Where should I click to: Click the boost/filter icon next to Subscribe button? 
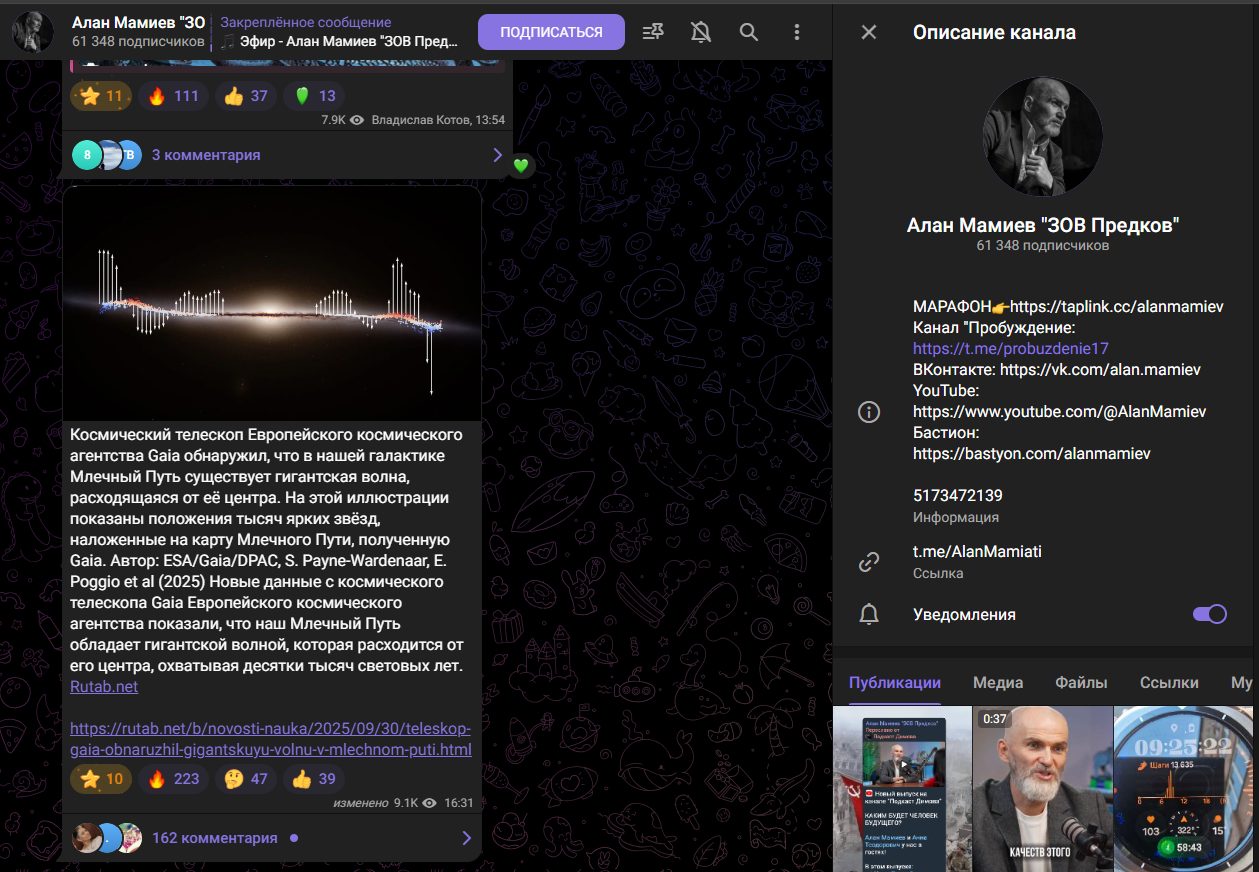[x=653, y=32]
